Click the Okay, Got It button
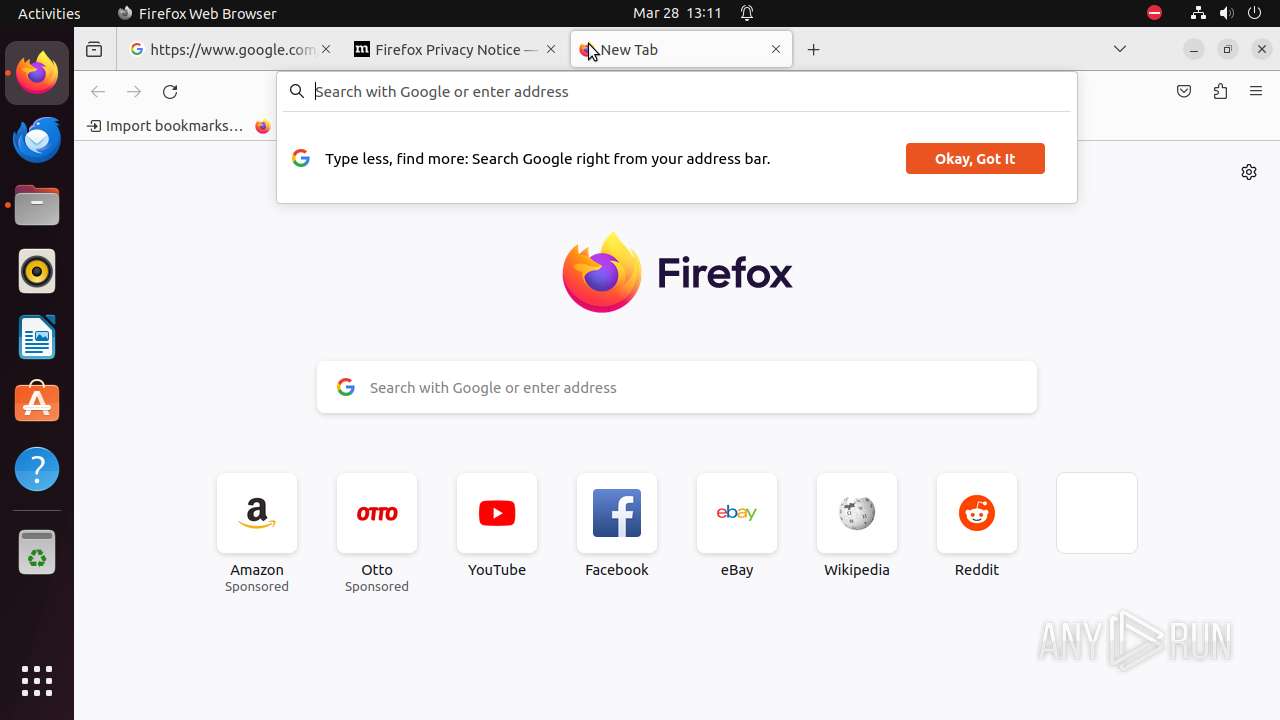1280x720 pixels. [975, 158]
